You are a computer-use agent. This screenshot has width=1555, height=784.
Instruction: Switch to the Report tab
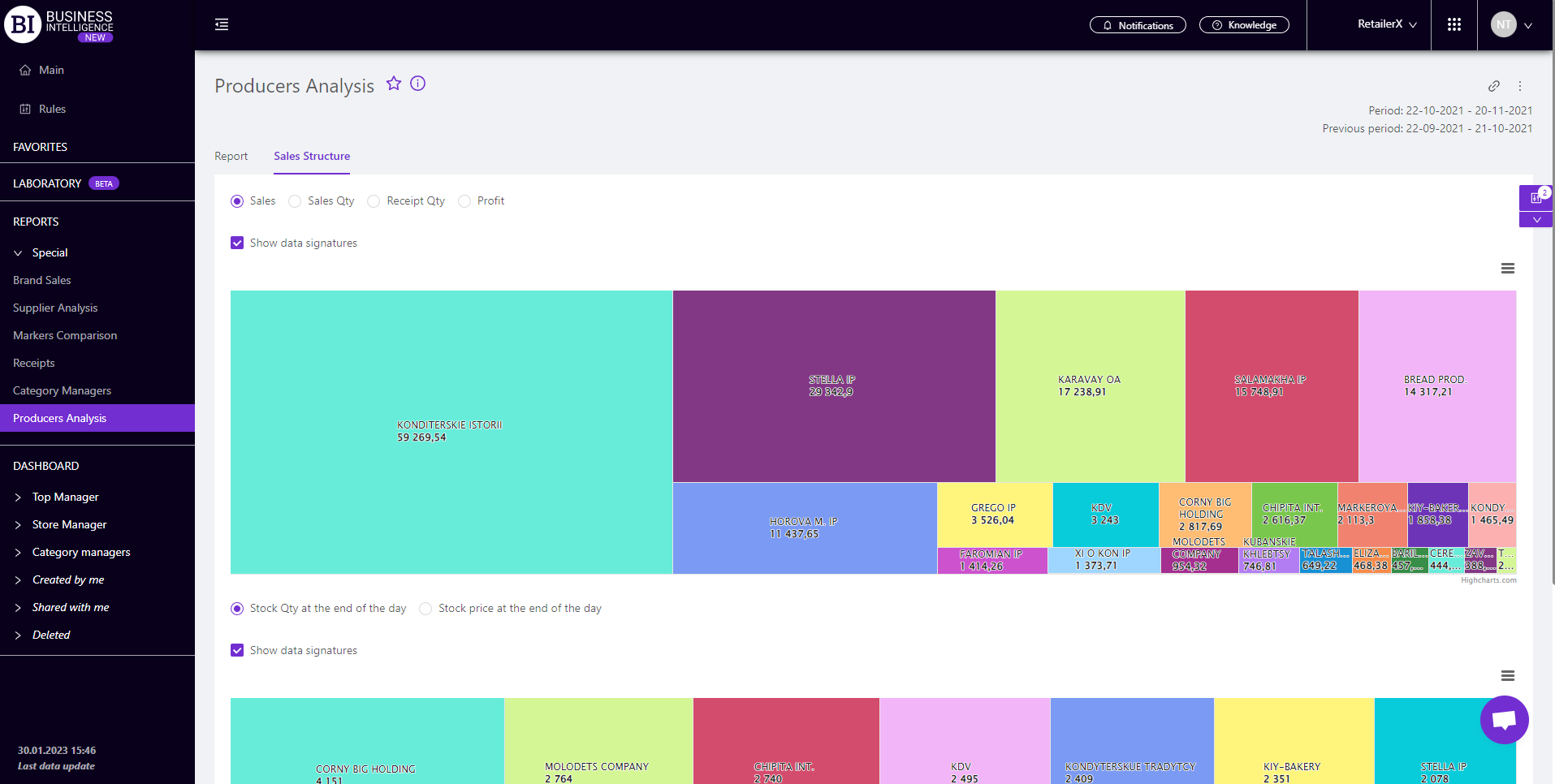pyautogui.click(x=231, y=156)
